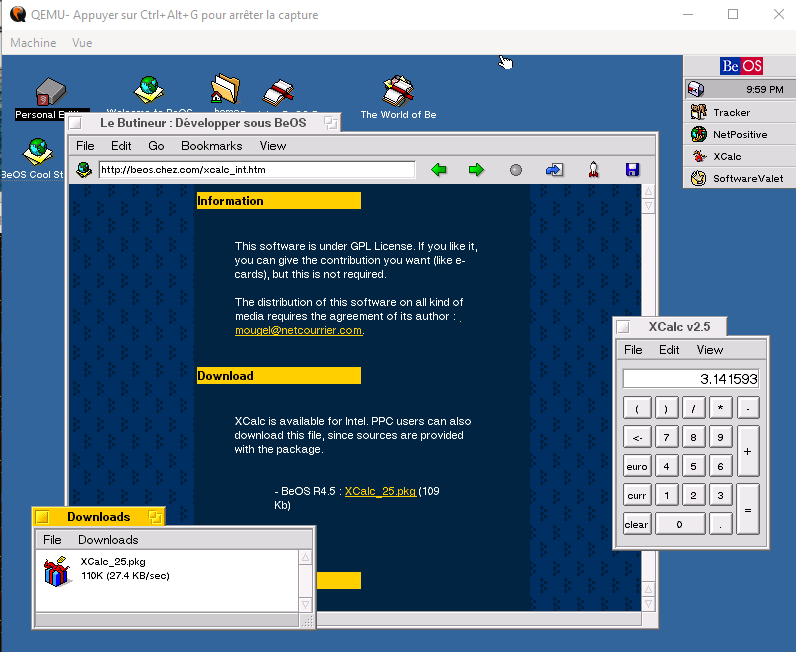Click the clear button in XCalc
This screenshot has height=652, width=796.
click(x=637, y=524)
